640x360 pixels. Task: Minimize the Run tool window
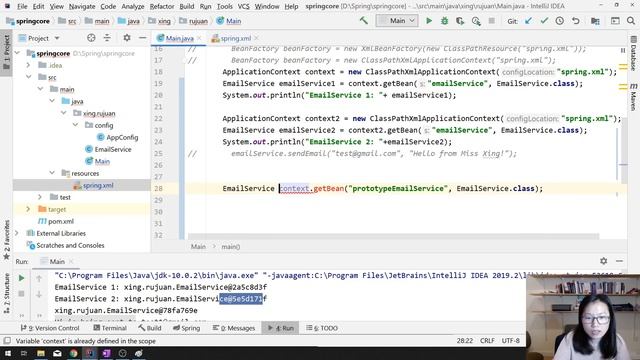(619, 261)
